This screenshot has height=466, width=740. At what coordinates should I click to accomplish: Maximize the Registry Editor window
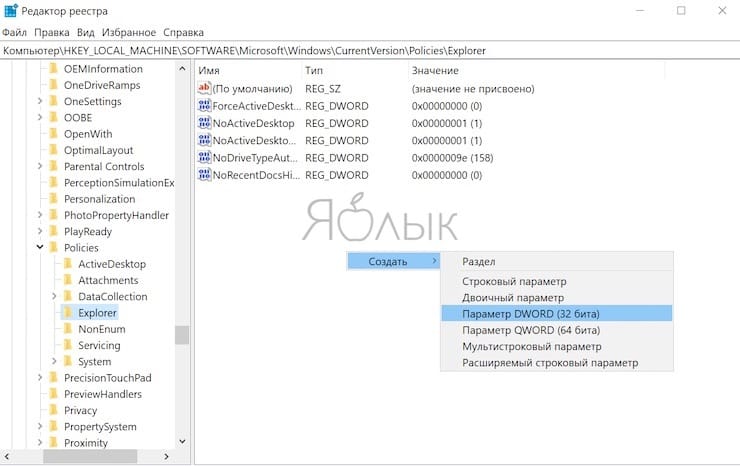681,10
